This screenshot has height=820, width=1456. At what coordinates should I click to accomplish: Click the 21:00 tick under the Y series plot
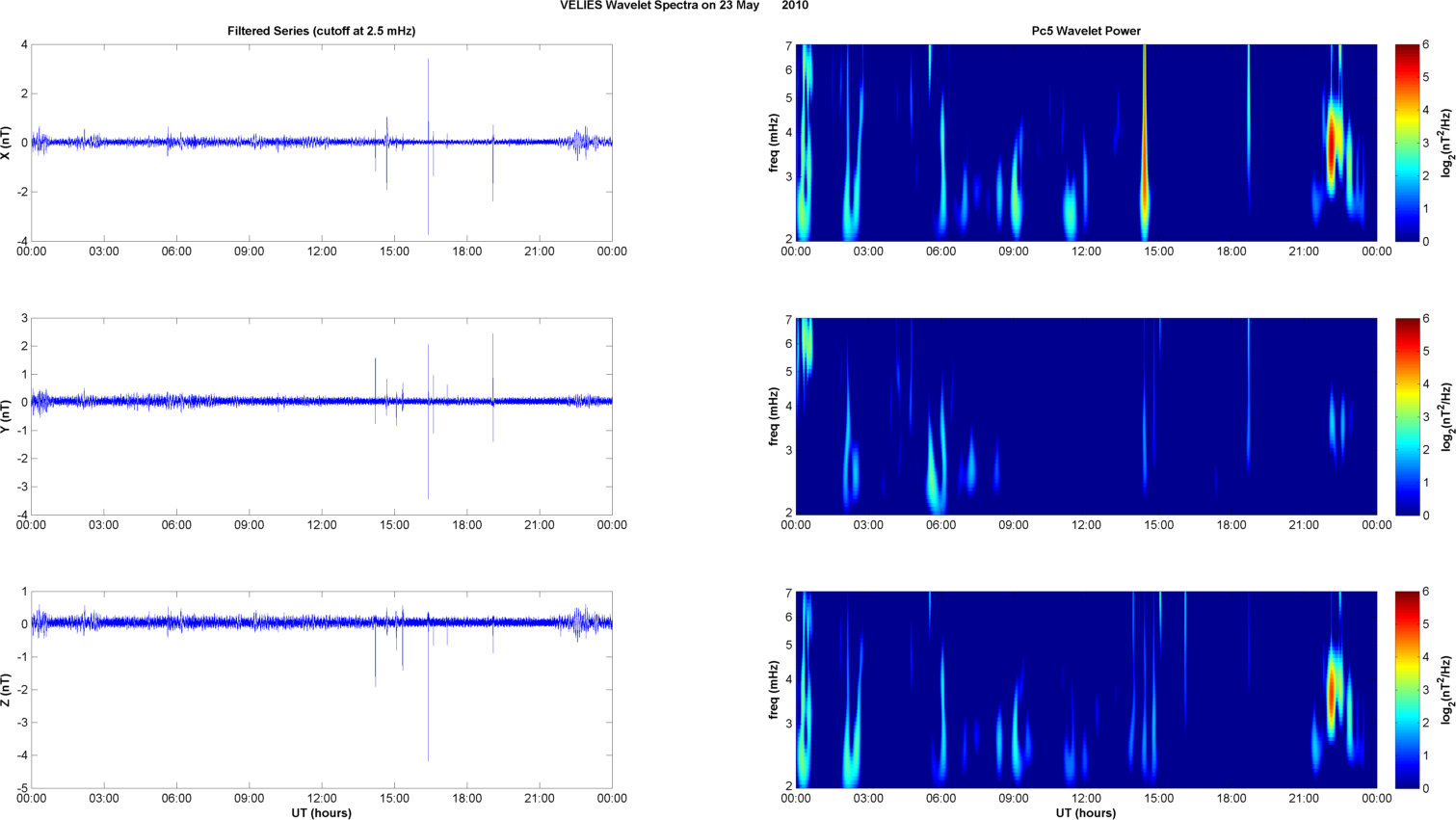pos(540,525)
